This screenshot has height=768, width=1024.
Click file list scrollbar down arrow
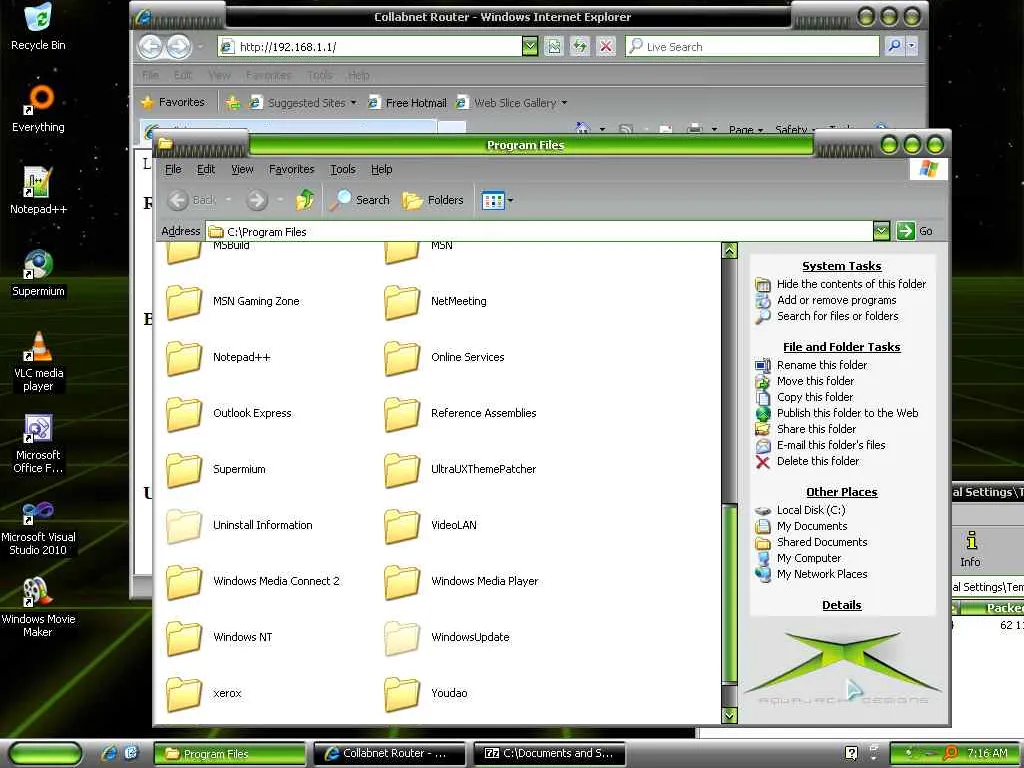click(x=729, y=716)
